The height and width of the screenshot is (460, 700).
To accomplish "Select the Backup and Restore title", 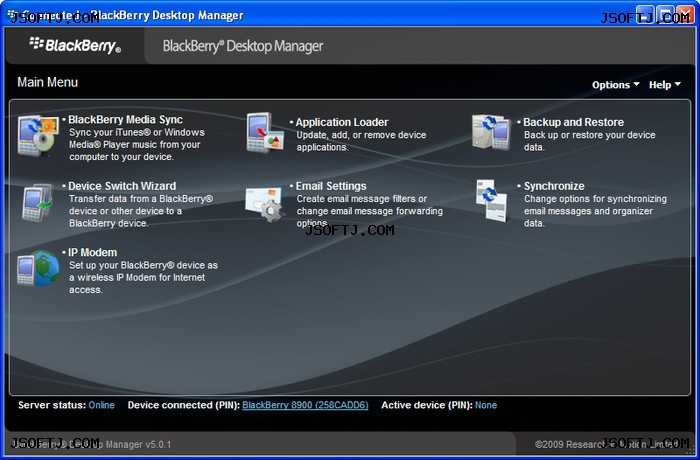I will click(x=573, y=122).
